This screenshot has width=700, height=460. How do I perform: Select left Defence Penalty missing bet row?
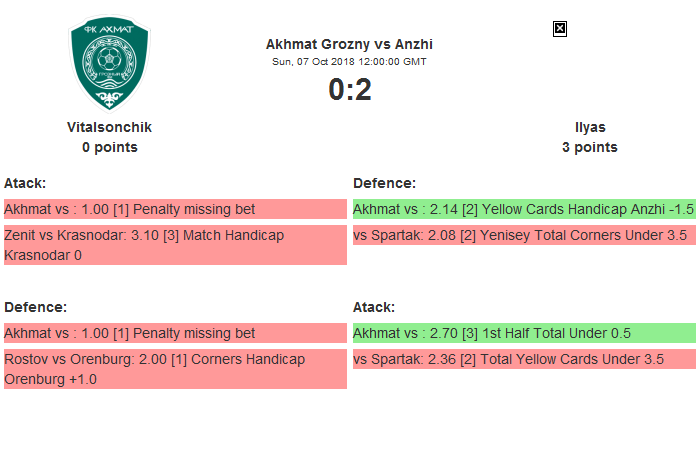point(175,333)
